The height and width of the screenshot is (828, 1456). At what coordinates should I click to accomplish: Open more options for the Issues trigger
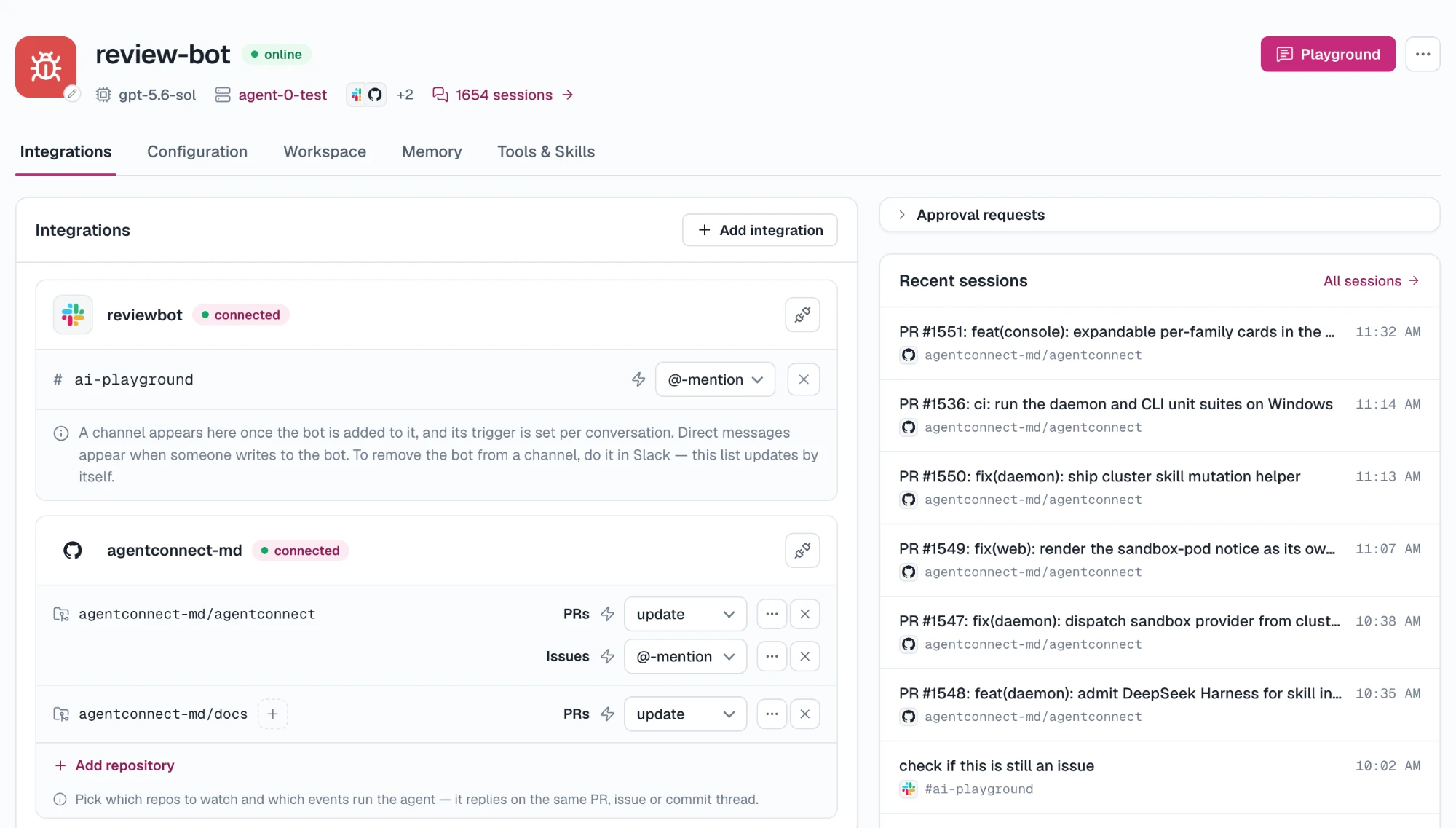pos(772,656)
